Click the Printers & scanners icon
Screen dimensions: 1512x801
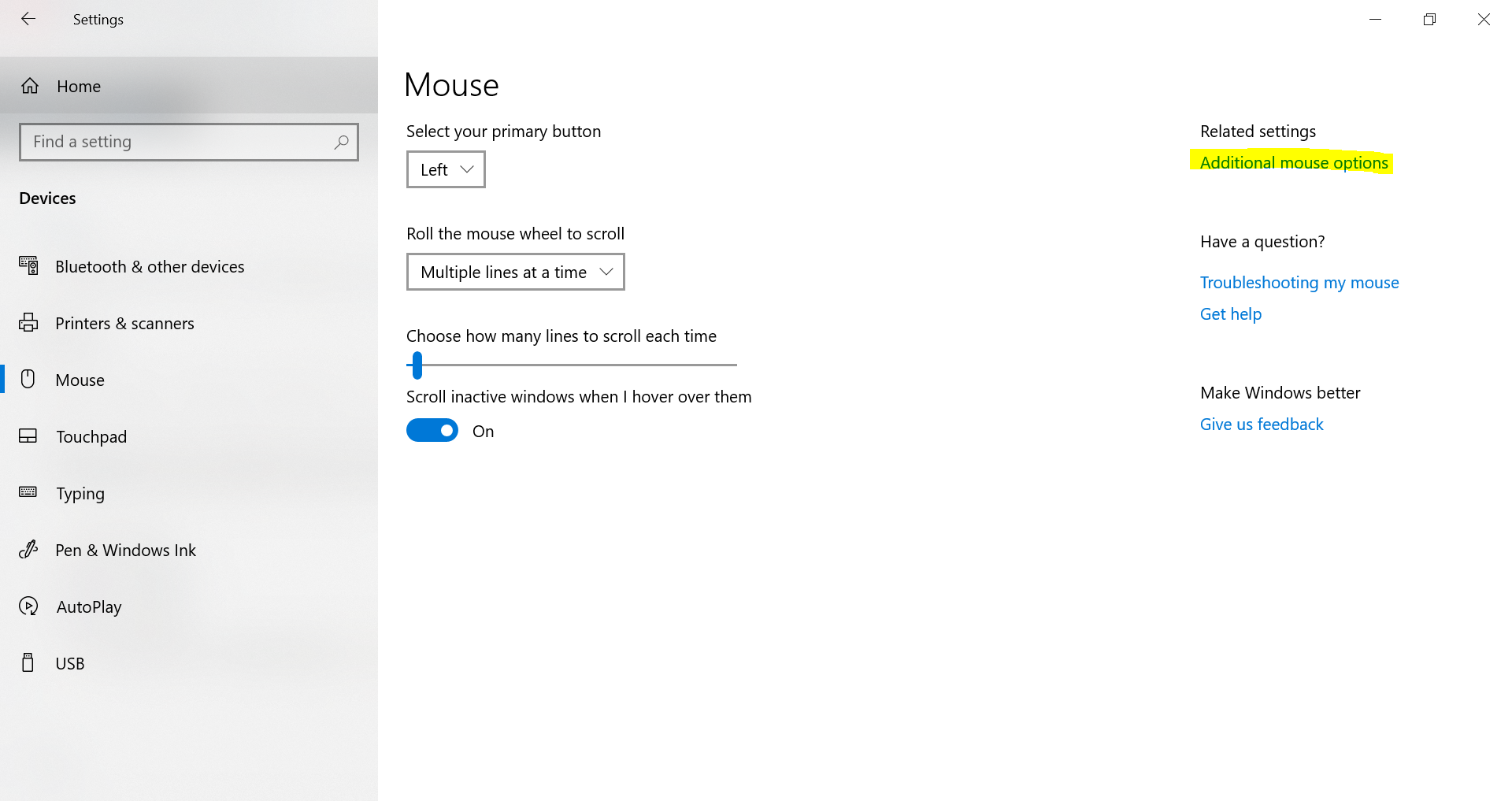[28, 323]
